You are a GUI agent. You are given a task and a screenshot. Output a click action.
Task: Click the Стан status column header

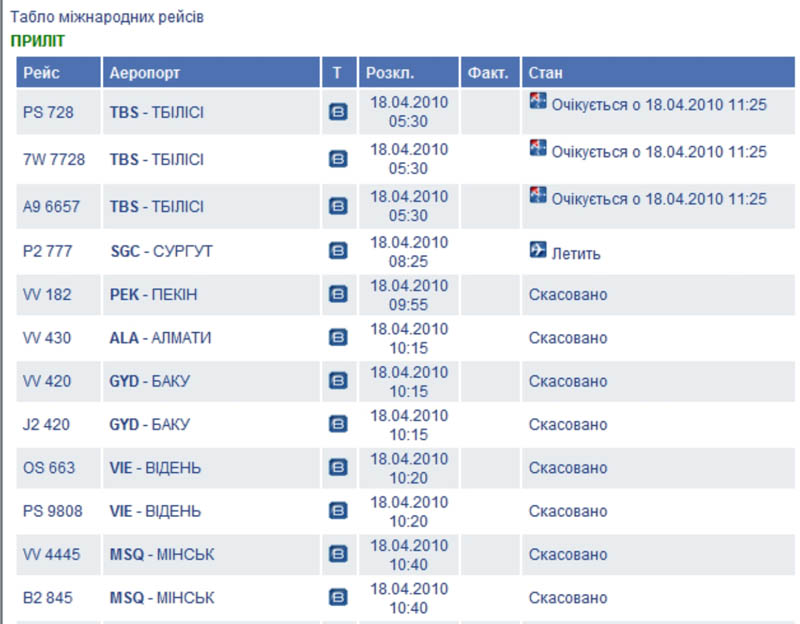point(546,73)
